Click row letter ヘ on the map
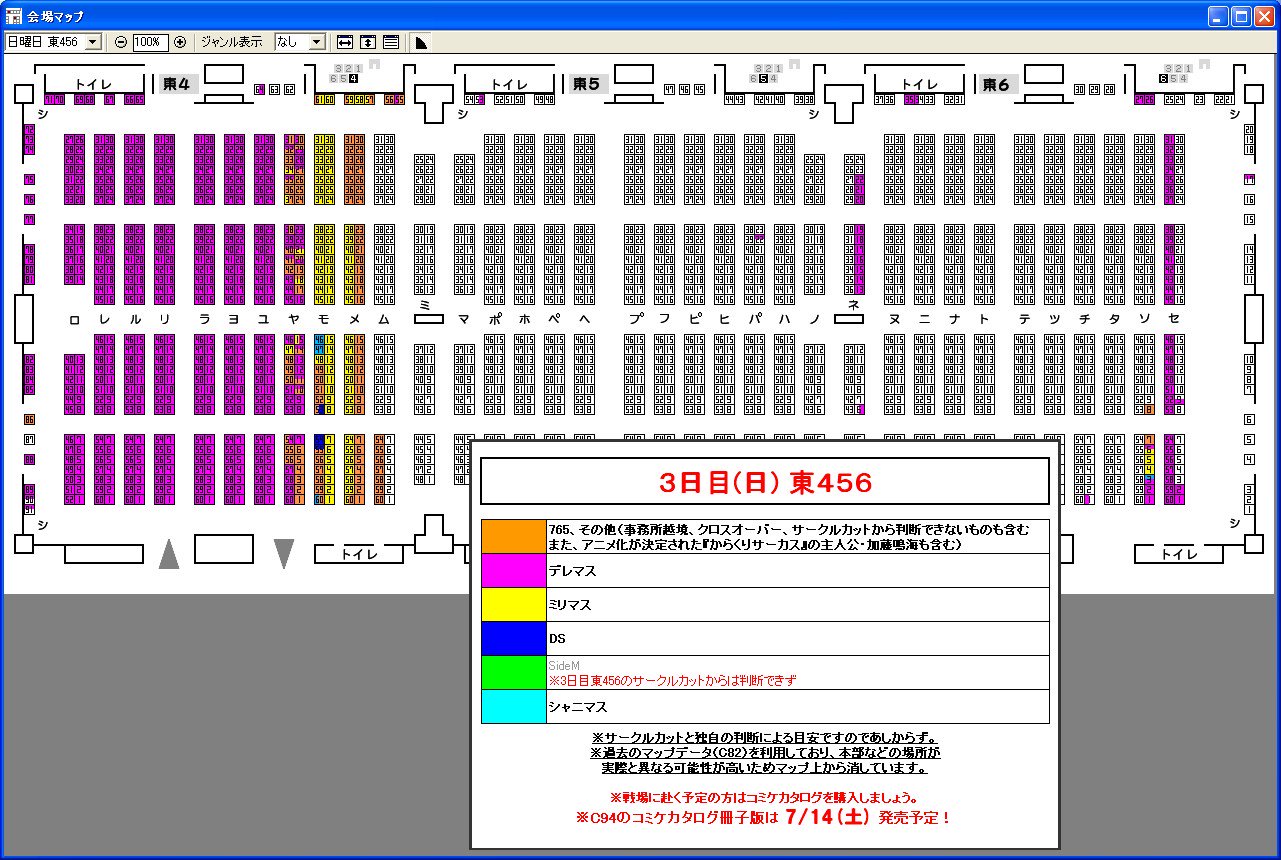The height and width of the screenshot is (860, 1281). click(x=585, y=319)
